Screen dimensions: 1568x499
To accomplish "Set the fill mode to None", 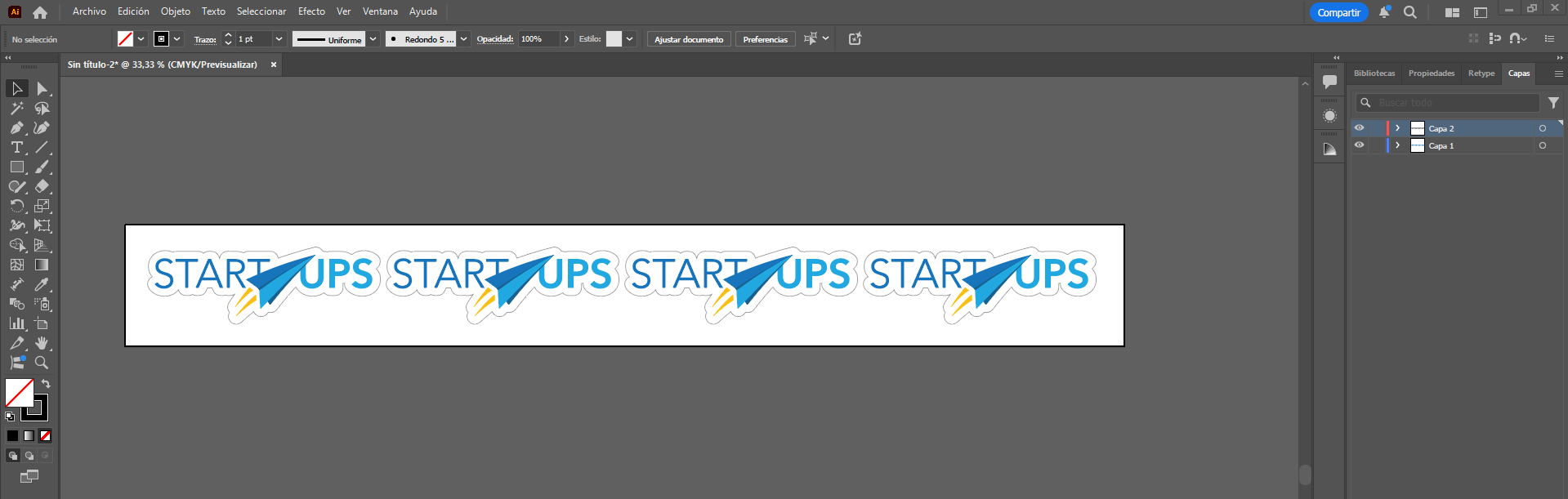I will tap(46, 436).
